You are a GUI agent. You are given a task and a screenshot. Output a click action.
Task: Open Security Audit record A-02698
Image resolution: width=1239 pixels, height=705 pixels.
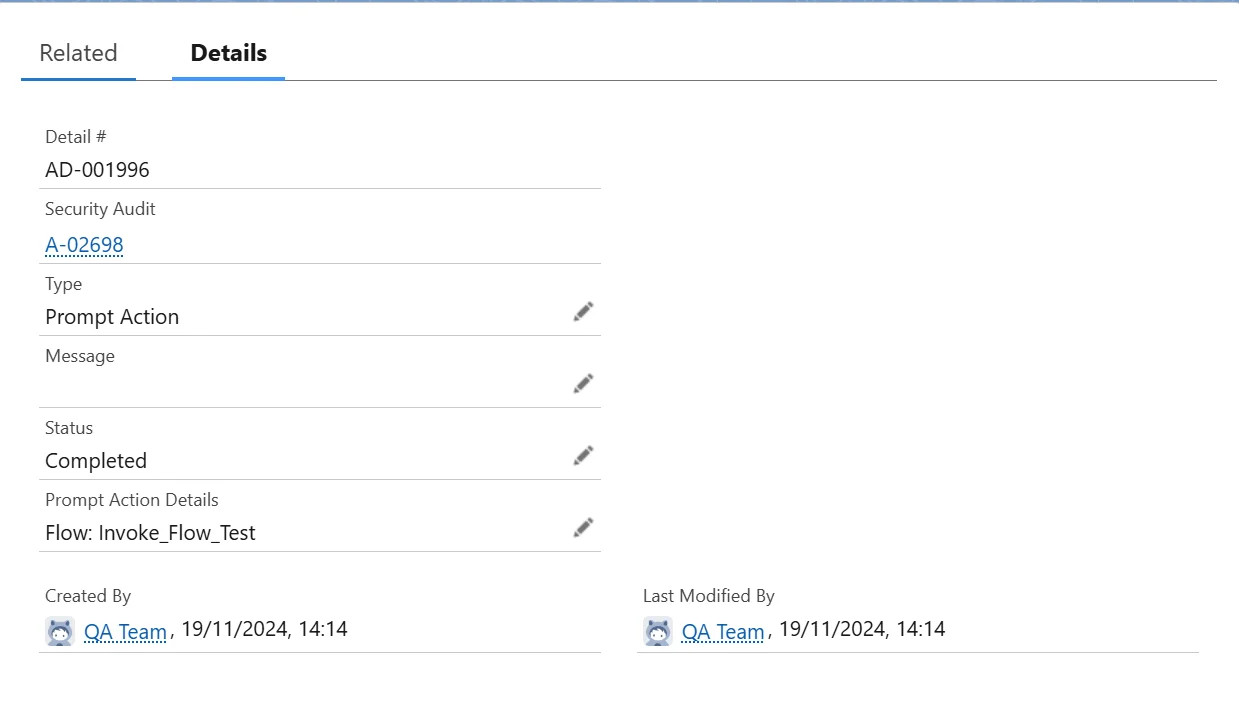click(x=84, y=245)
